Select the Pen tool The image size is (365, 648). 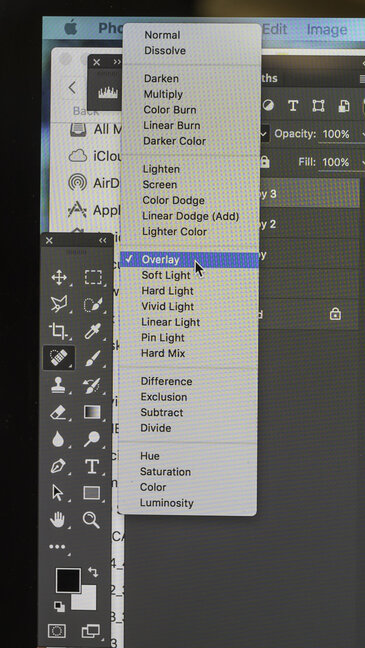(58, 466)
